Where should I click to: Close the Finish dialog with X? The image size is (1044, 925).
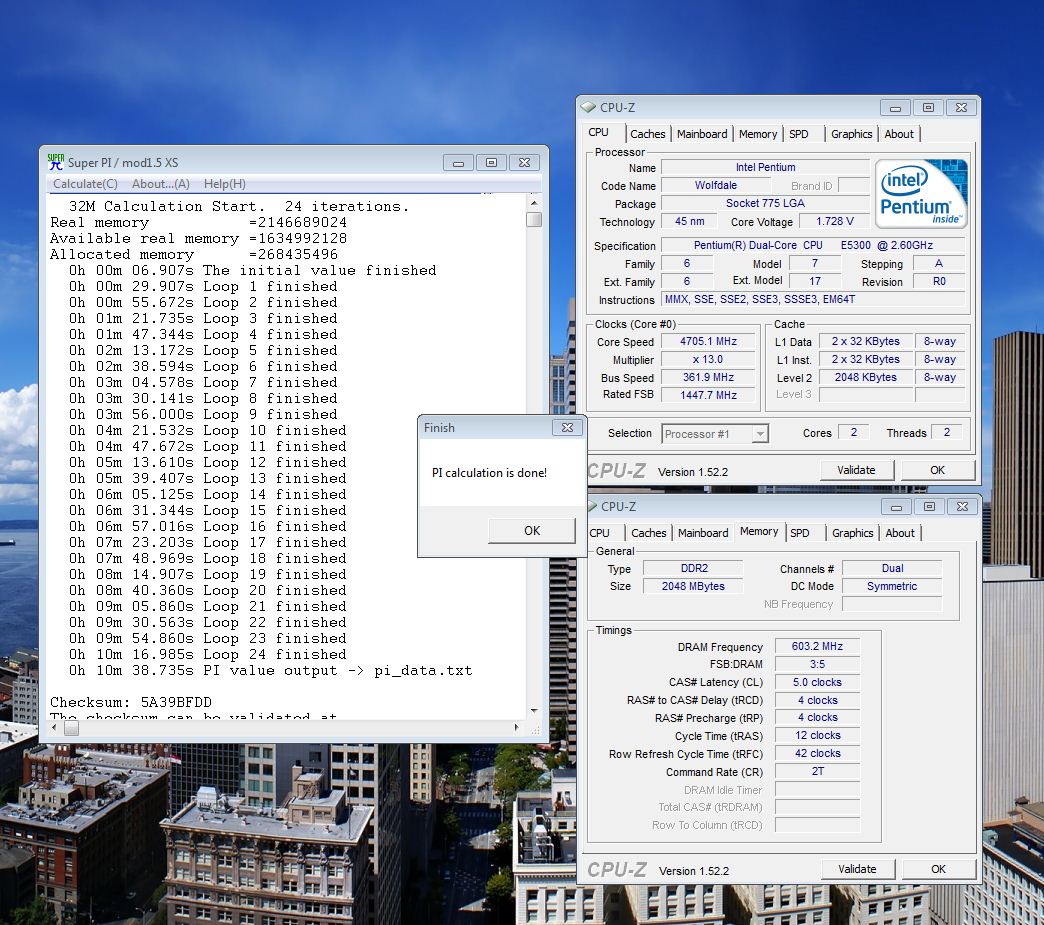(x=567, y=428)
